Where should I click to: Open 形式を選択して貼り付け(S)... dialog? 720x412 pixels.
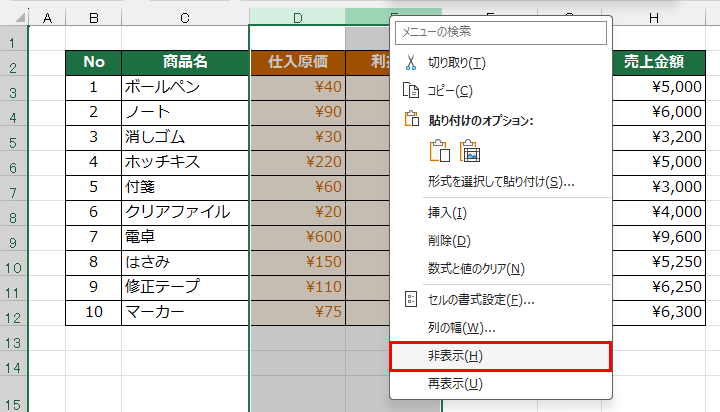[x=501, y=182]
